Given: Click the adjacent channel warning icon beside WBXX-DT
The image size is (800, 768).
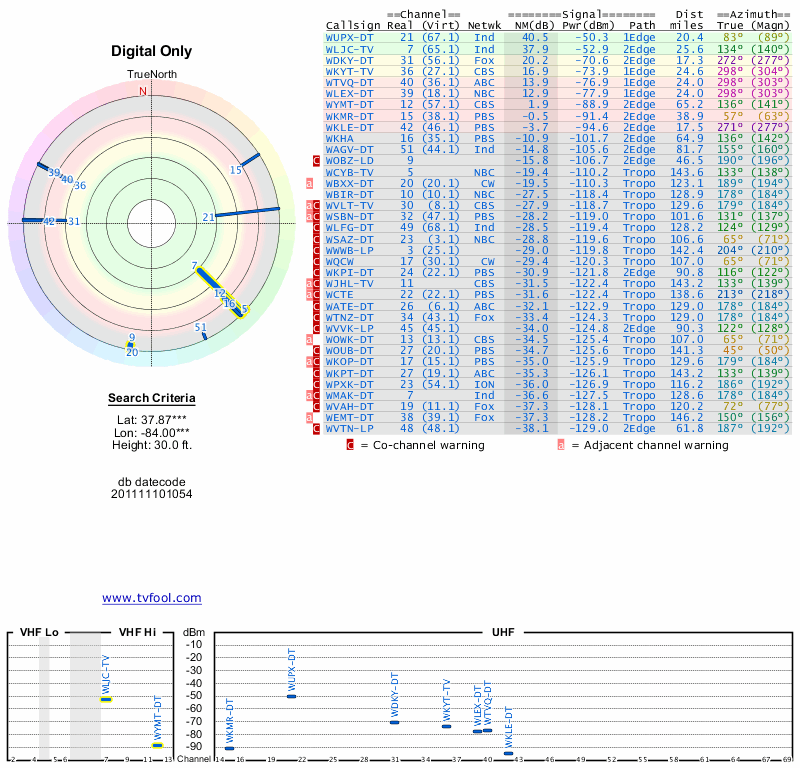Looking at the screenshot, I should pyautogui.click(x=310, y=183).
